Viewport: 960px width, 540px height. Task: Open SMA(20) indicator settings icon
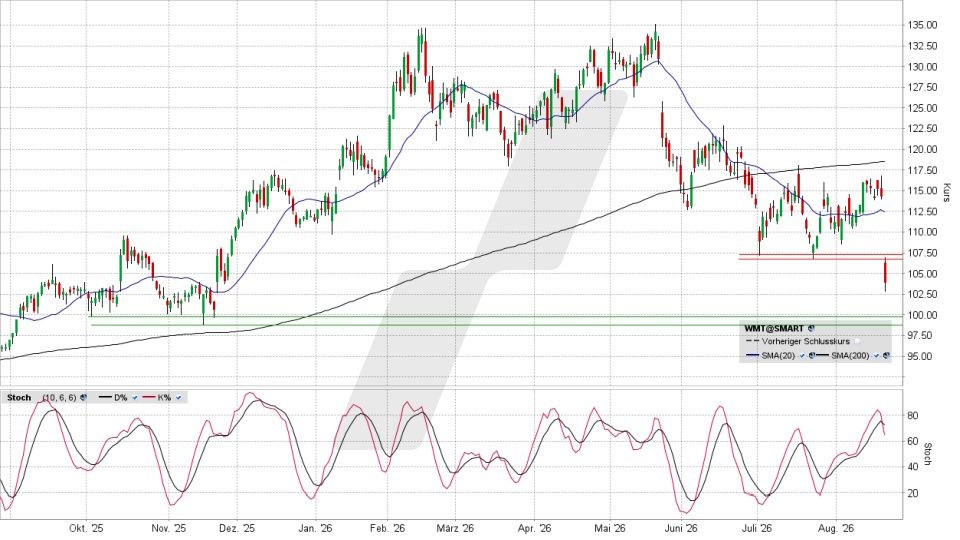coord(812,356)
